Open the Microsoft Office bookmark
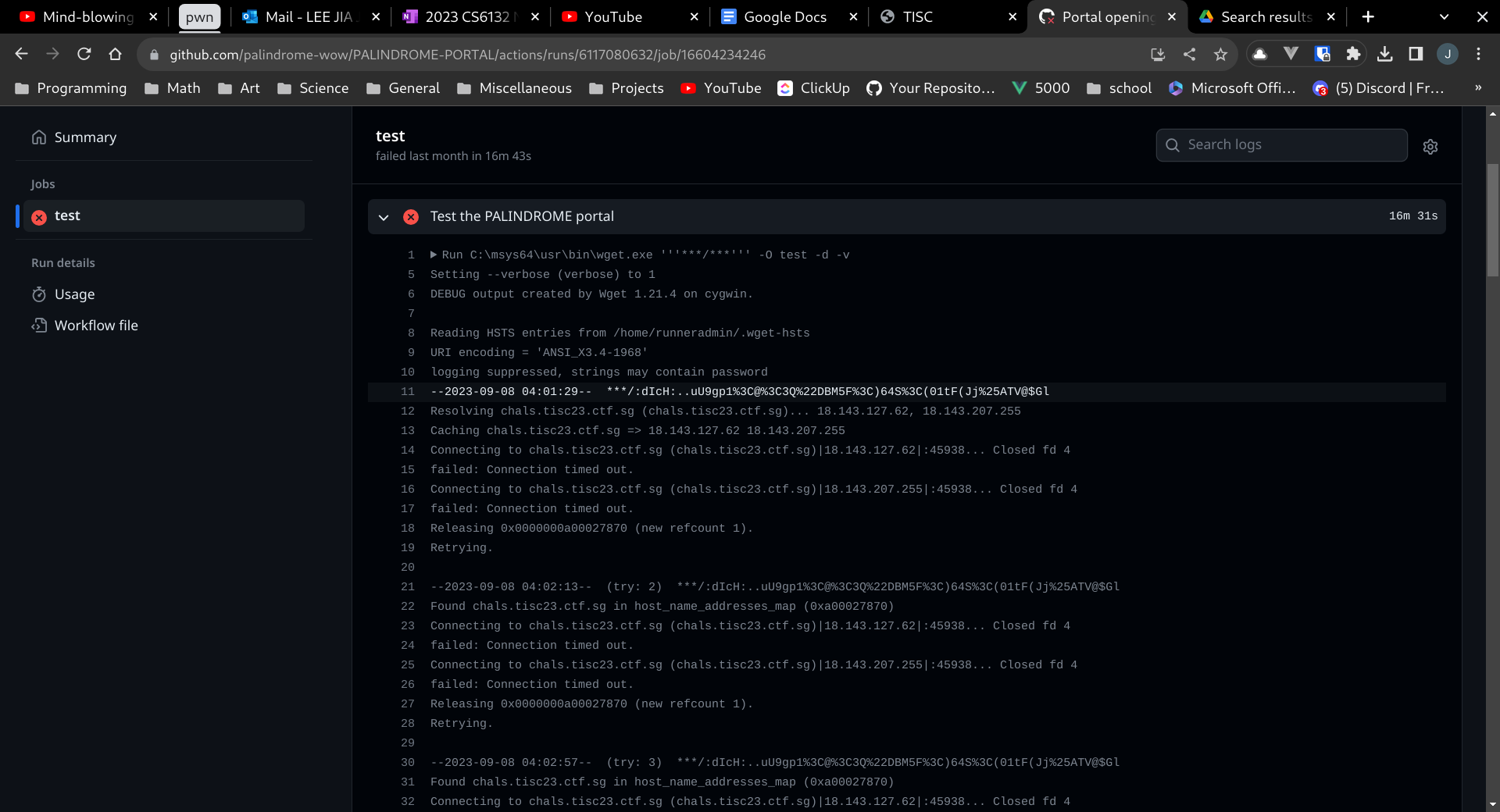 (x=1232, y=88)
